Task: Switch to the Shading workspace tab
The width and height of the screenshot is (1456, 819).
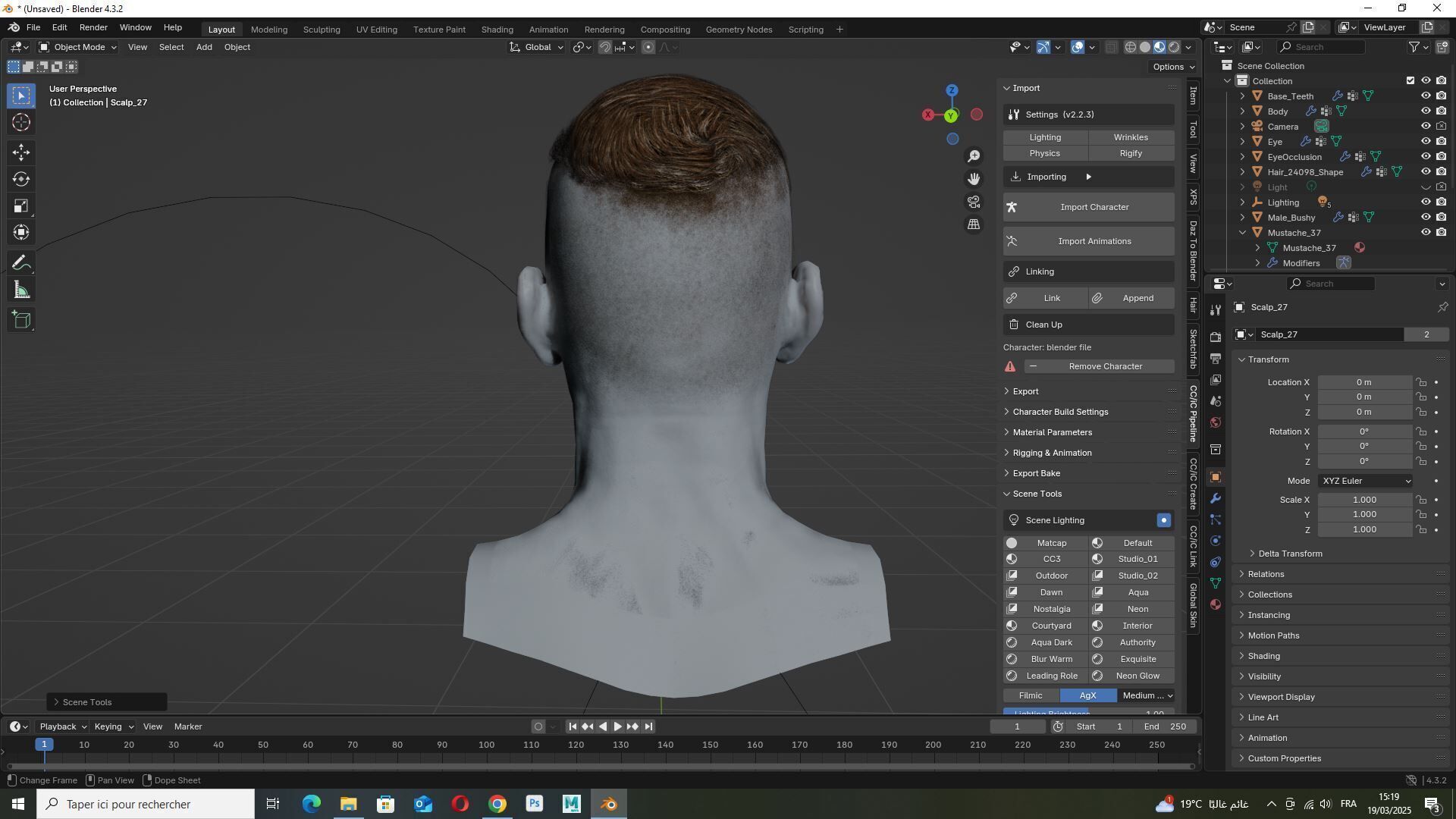Action: (x=497, y=30)
